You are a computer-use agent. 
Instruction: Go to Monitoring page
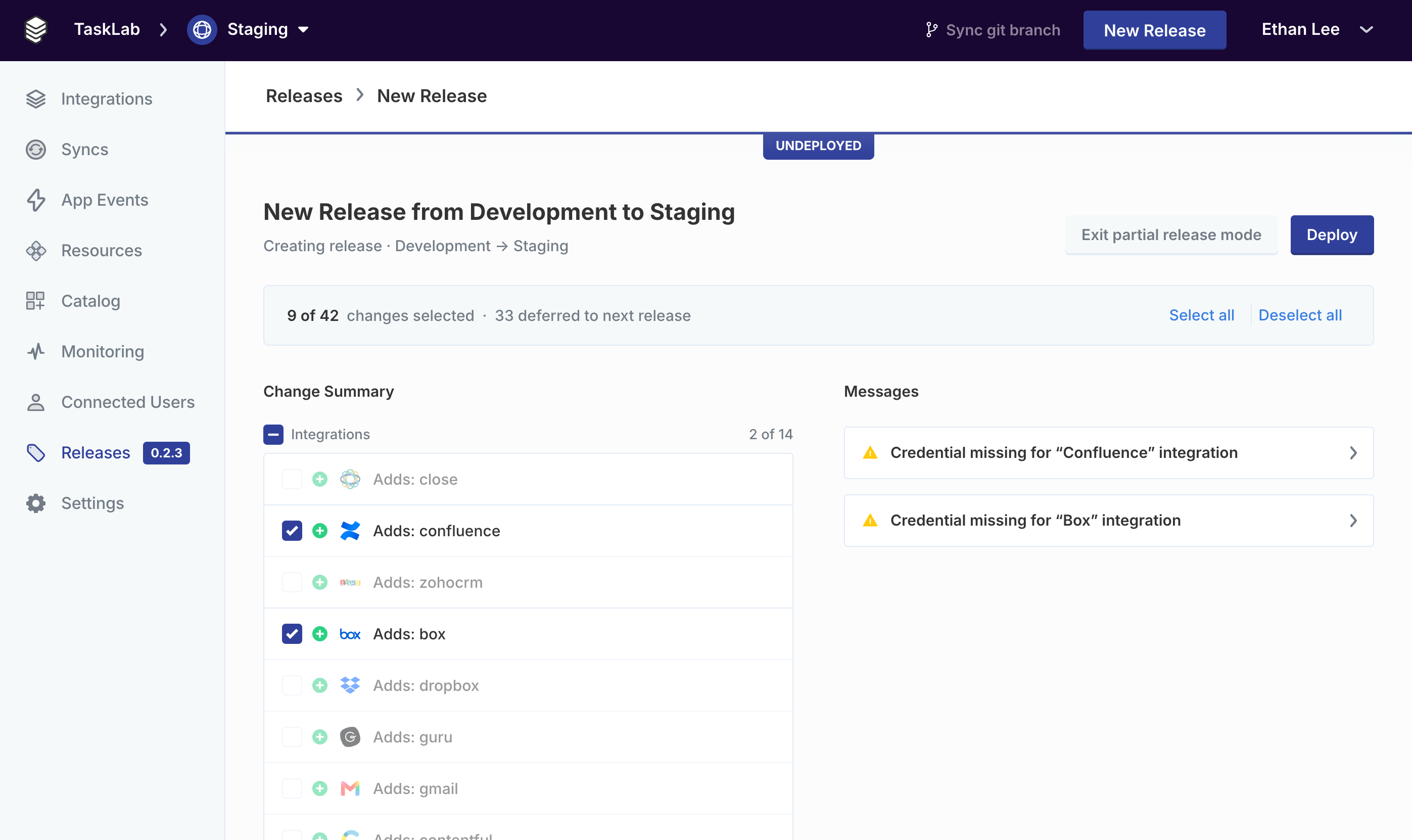point(103,351)
